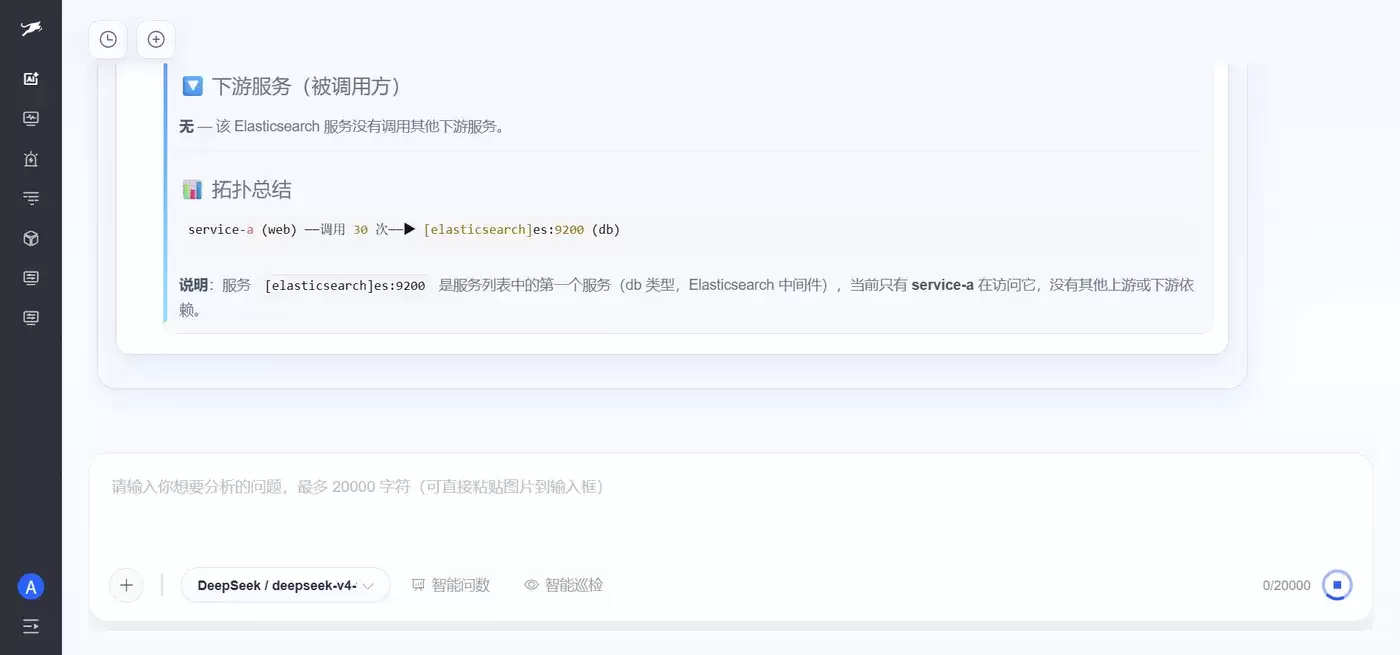
Task: Open the monitoring screen sidebar icon
Action: 31,118
